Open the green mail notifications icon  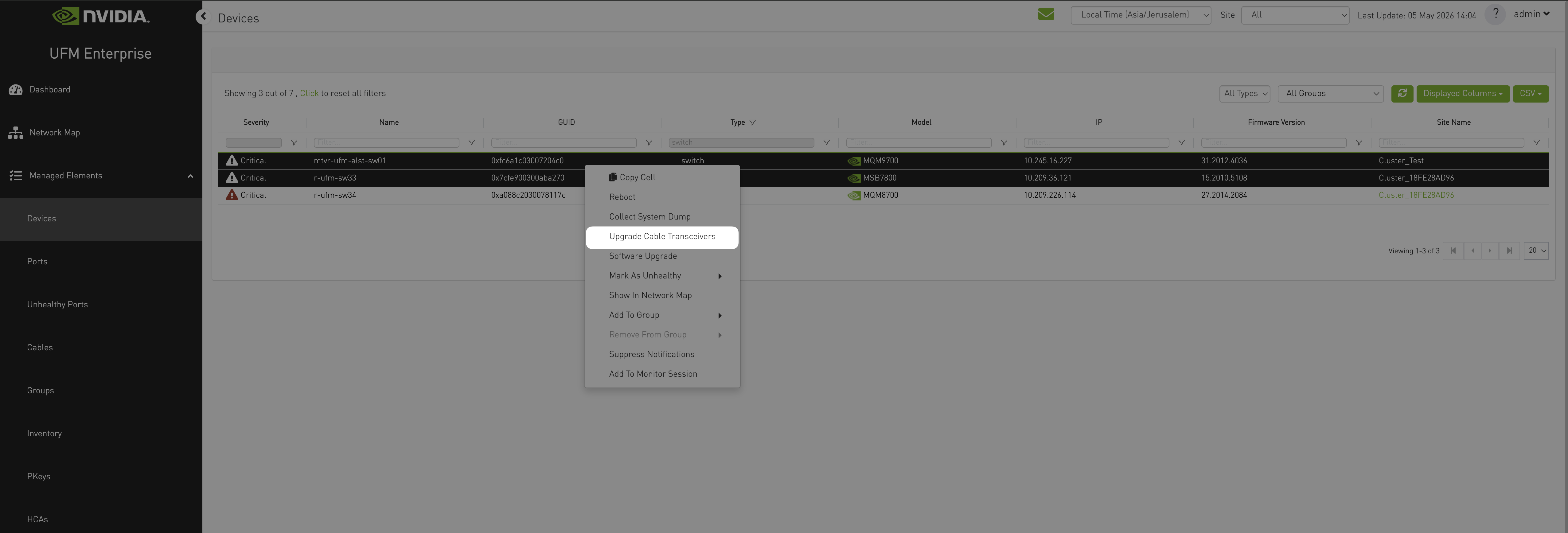point(1046,14)
